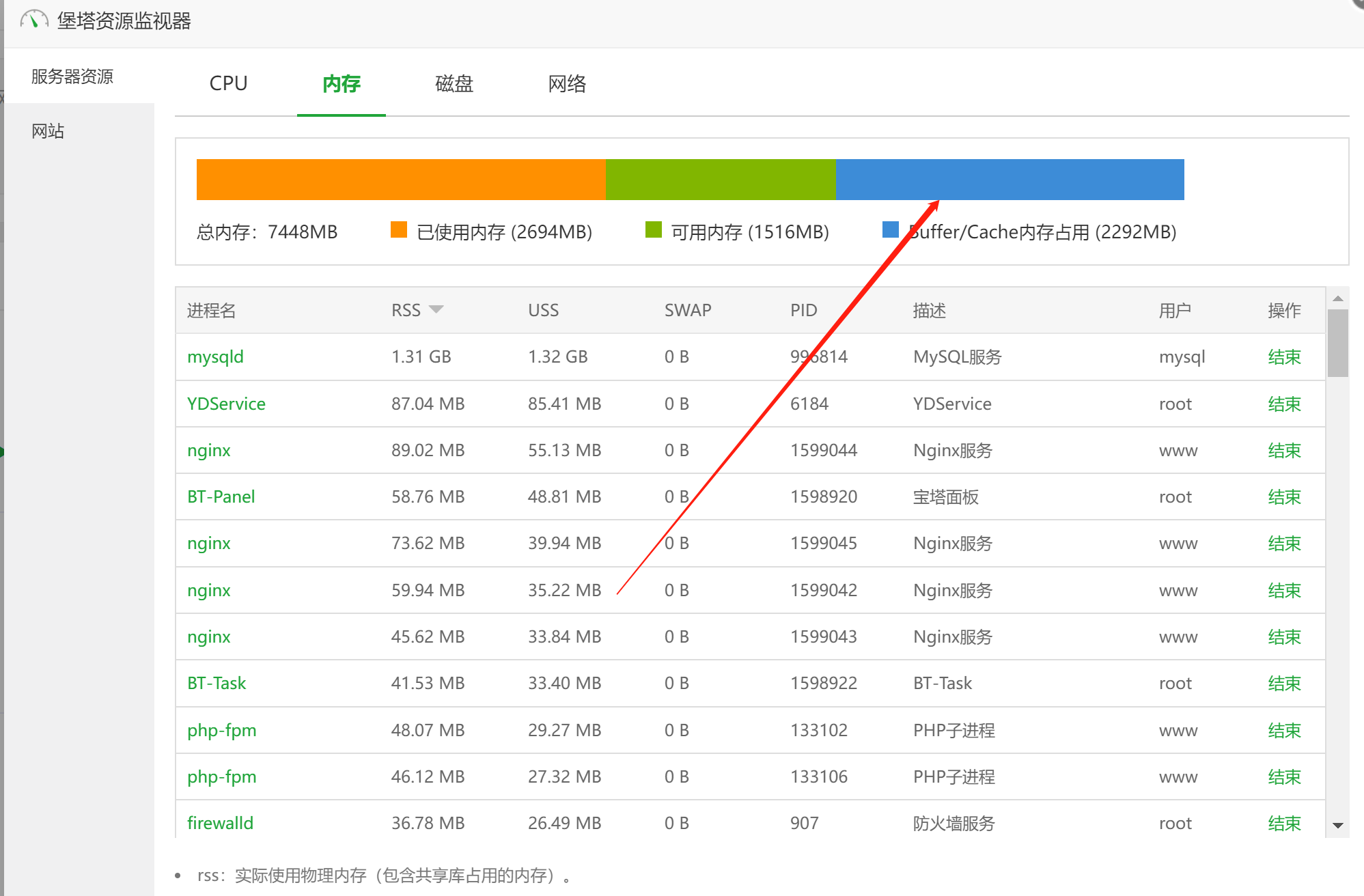Click the 描述 column header
The height and width of the screenshot is (896, 1364).
[929, 311]
